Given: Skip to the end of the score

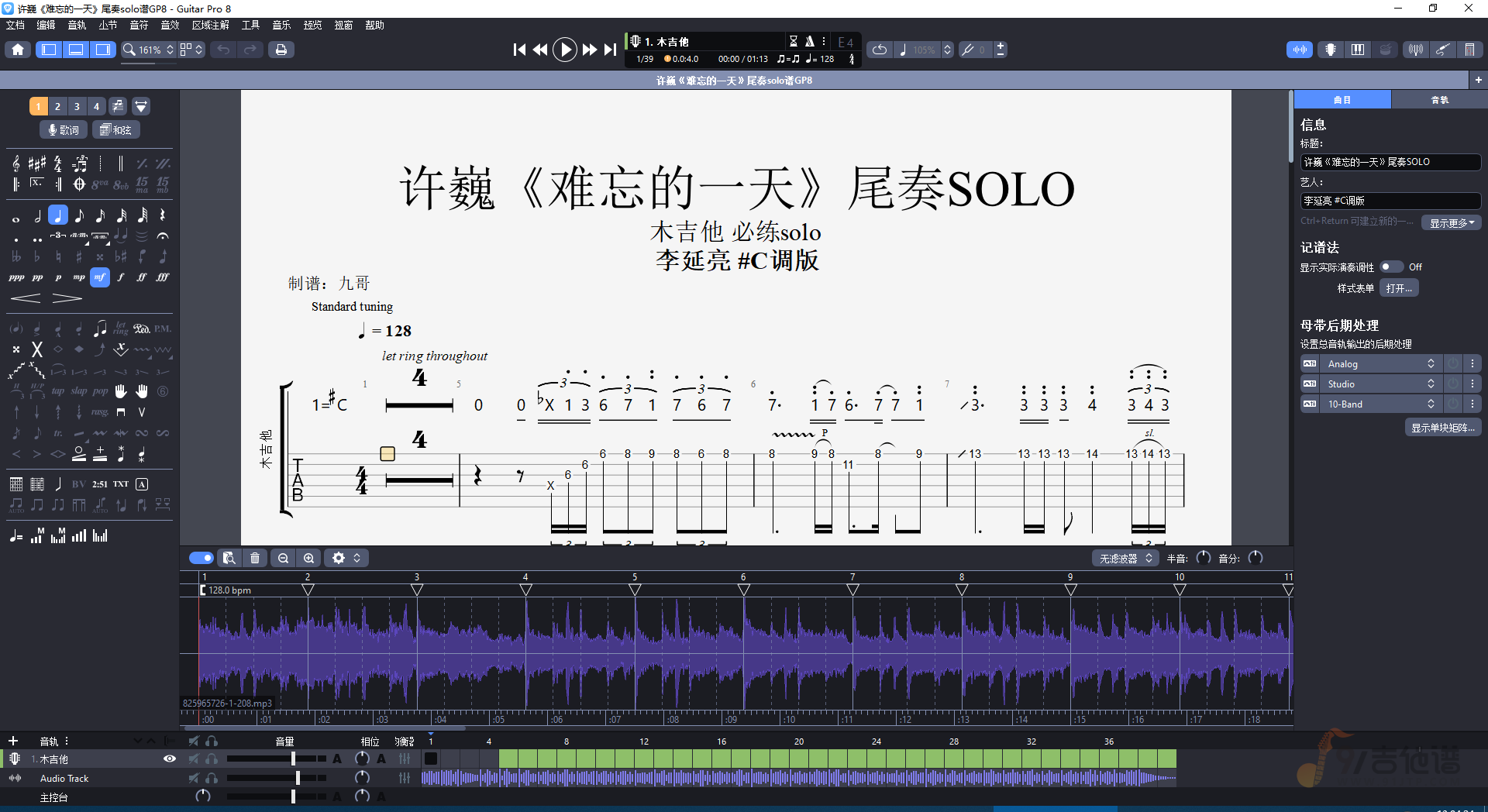Looking at the screenshot, I should pyautogui.click(x=611, y=50).
